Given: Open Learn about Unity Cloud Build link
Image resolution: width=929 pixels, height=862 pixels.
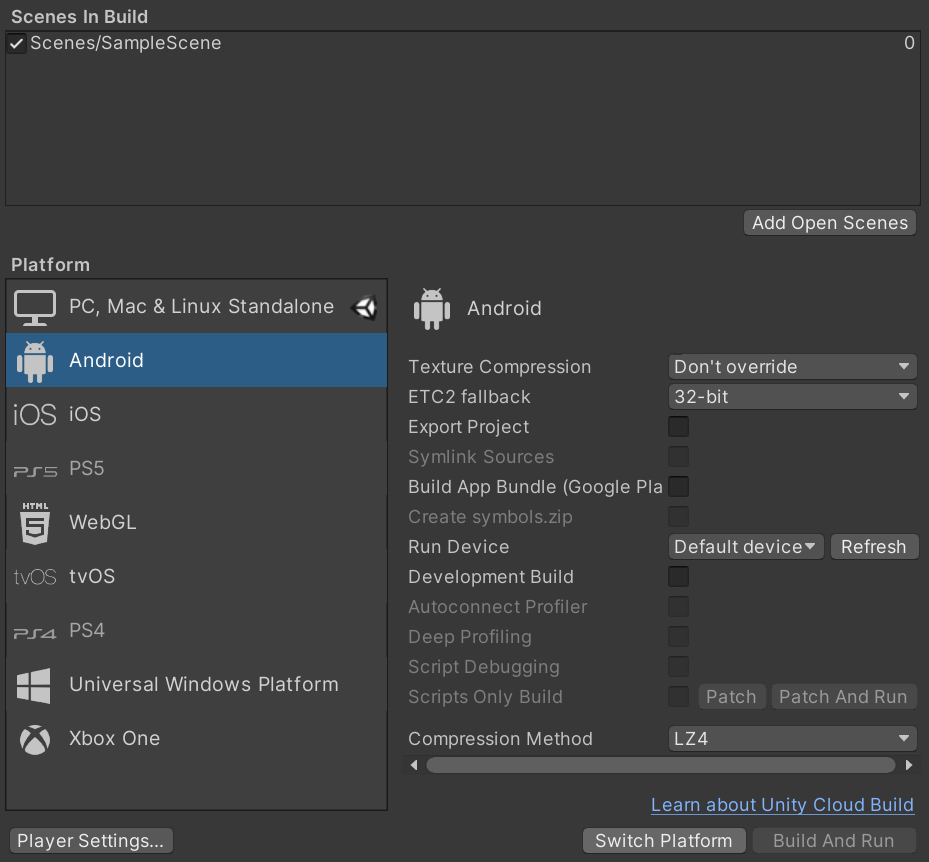Looking at the screenshot, I should pyautogui.click(x=782, y=805).
